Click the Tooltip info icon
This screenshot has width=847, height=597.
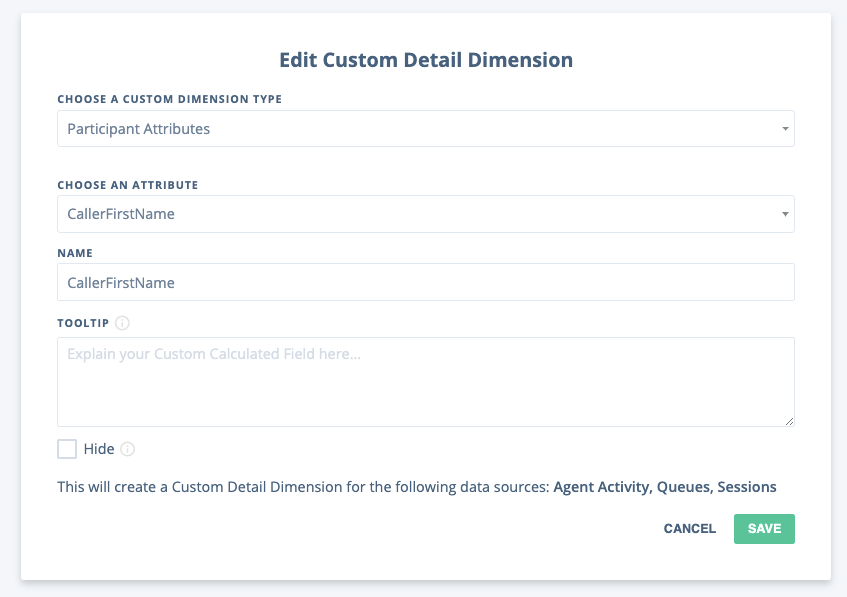[123, 323]
